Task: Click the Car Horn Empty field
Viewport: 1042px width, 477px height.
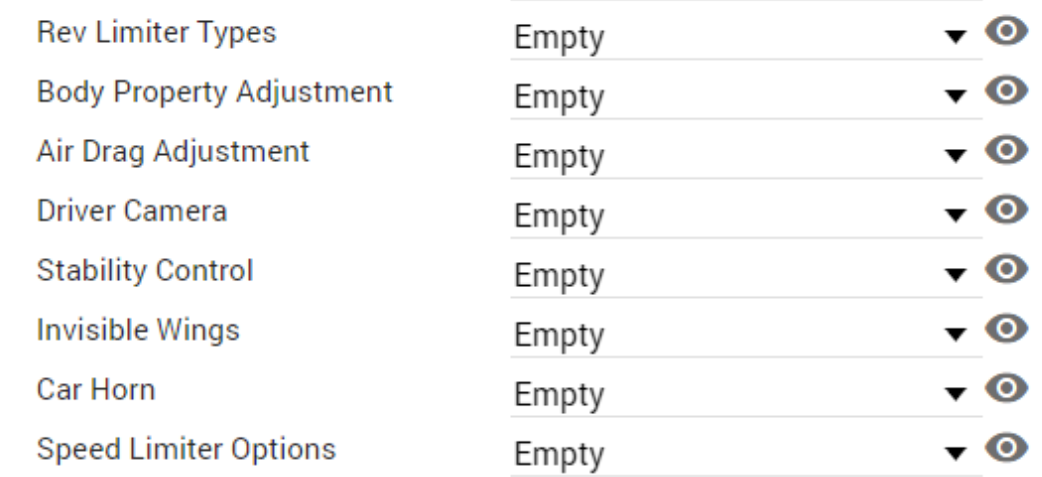Action: pyautogui.click(x=746, y=393)
